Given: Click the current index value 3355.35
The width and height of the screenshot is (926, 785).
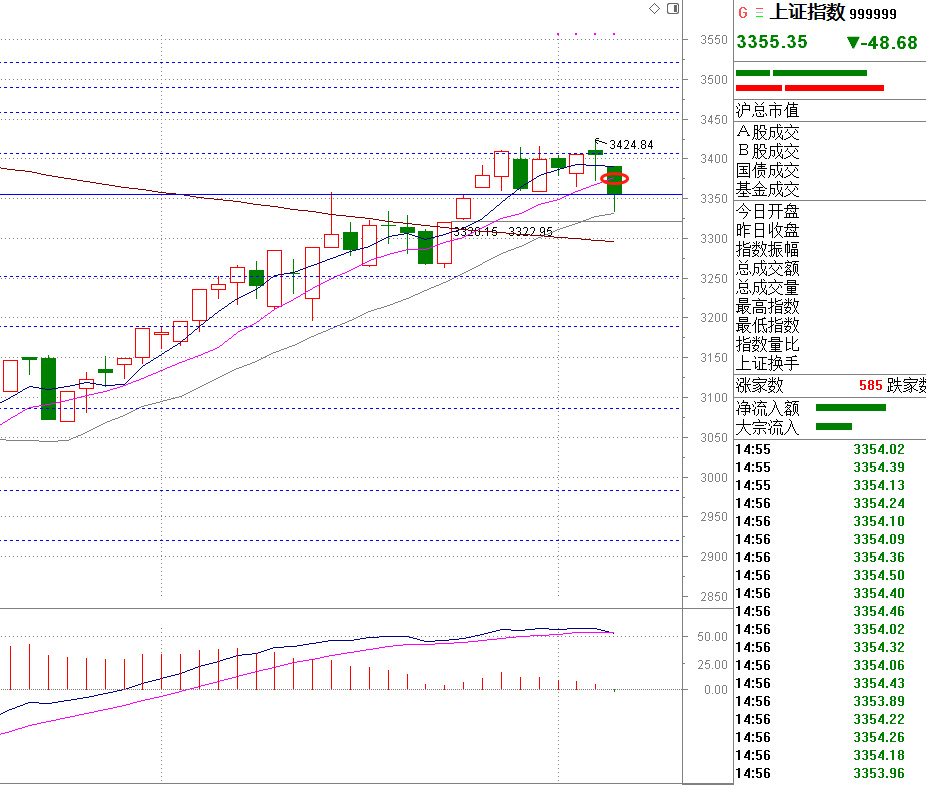Looking at the screenshot, I should (x=772, y=42).
